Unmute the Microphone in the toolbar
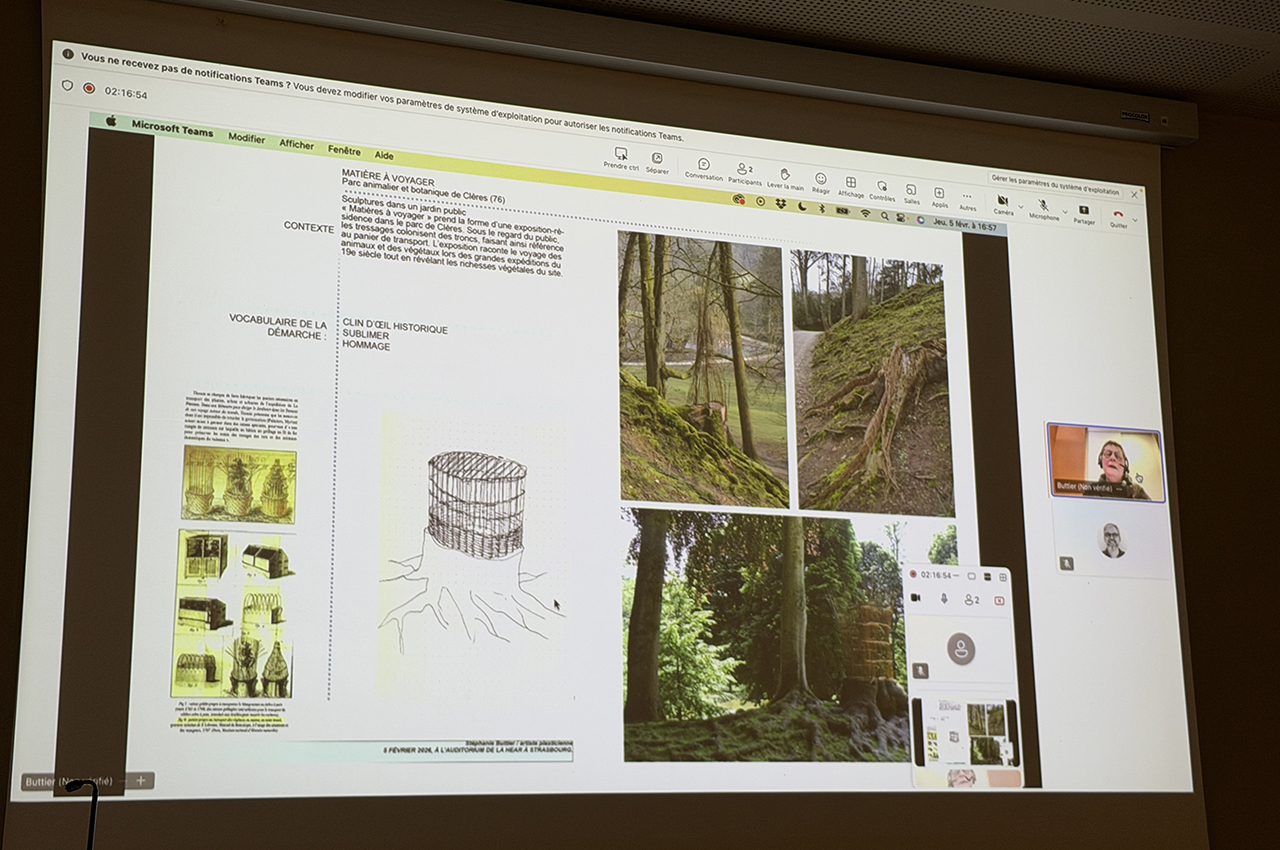The image size is (1280, 850). (x=1043, y=205)
